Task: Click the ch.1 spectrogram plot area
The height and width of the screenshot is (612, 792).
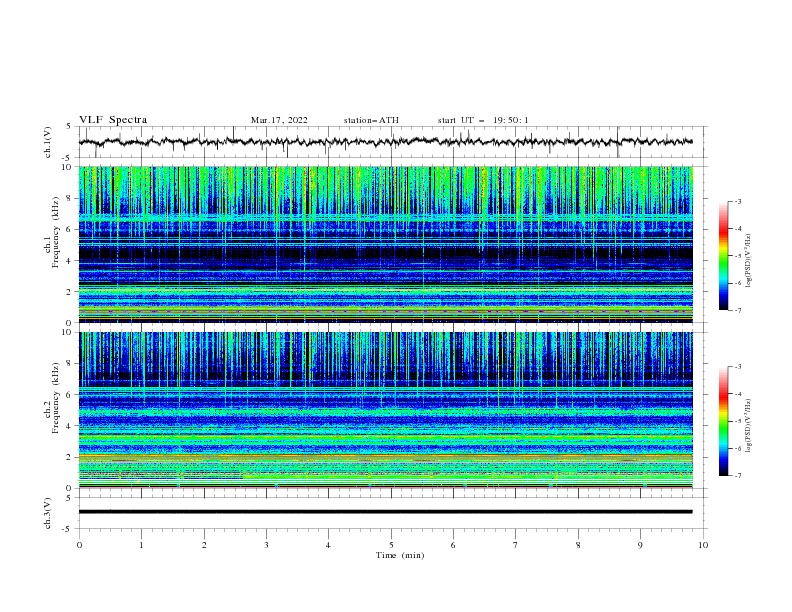Action: [x=385, y=244]
